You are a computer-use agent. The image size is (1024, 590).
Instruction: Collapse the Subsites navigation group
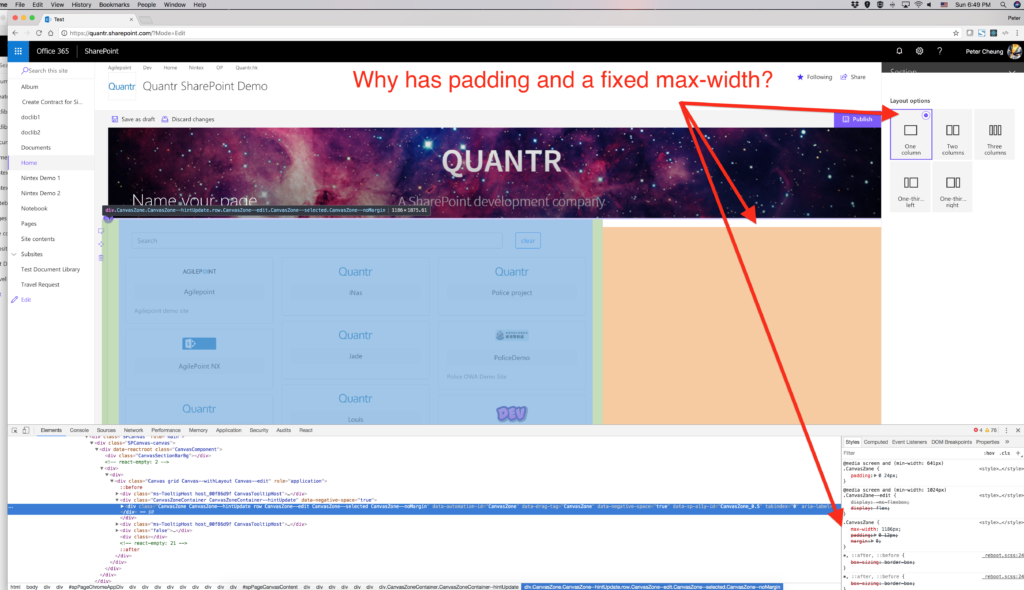click(14, 254)
